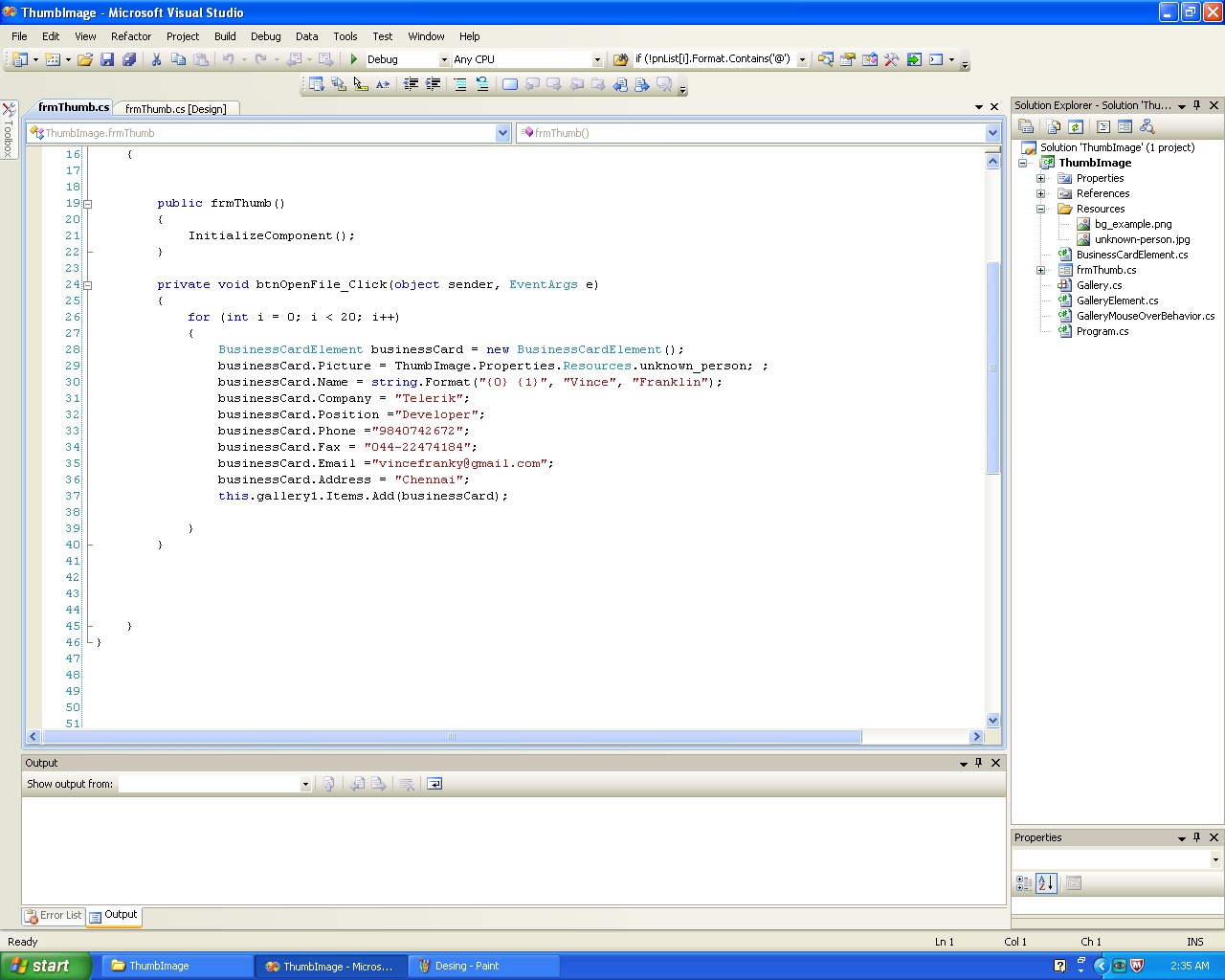Screen dimensions: 1225x980
Task: Open the Show output from dropdown
Action: tap(305, 784)
